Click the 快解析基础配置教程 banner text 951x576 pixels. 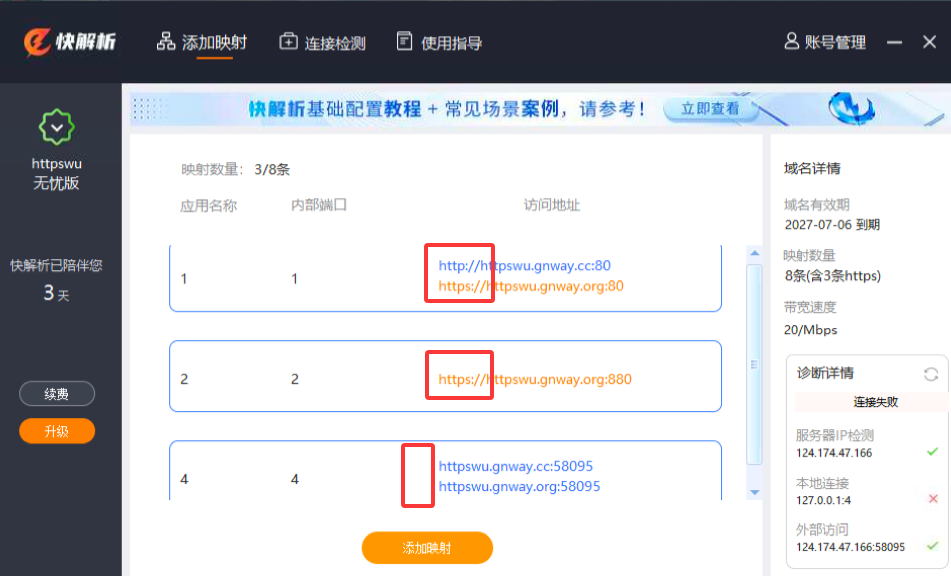point(335,109)
